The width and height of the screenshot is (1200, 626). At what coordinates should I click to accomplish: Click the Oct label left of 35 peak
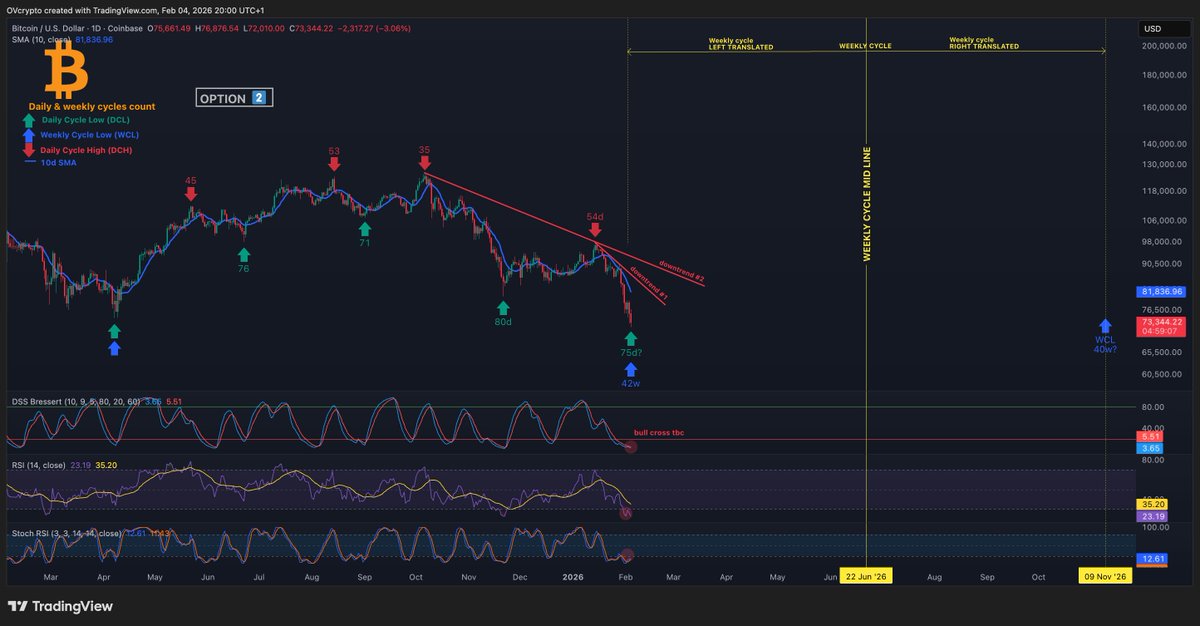click(416, 577)
